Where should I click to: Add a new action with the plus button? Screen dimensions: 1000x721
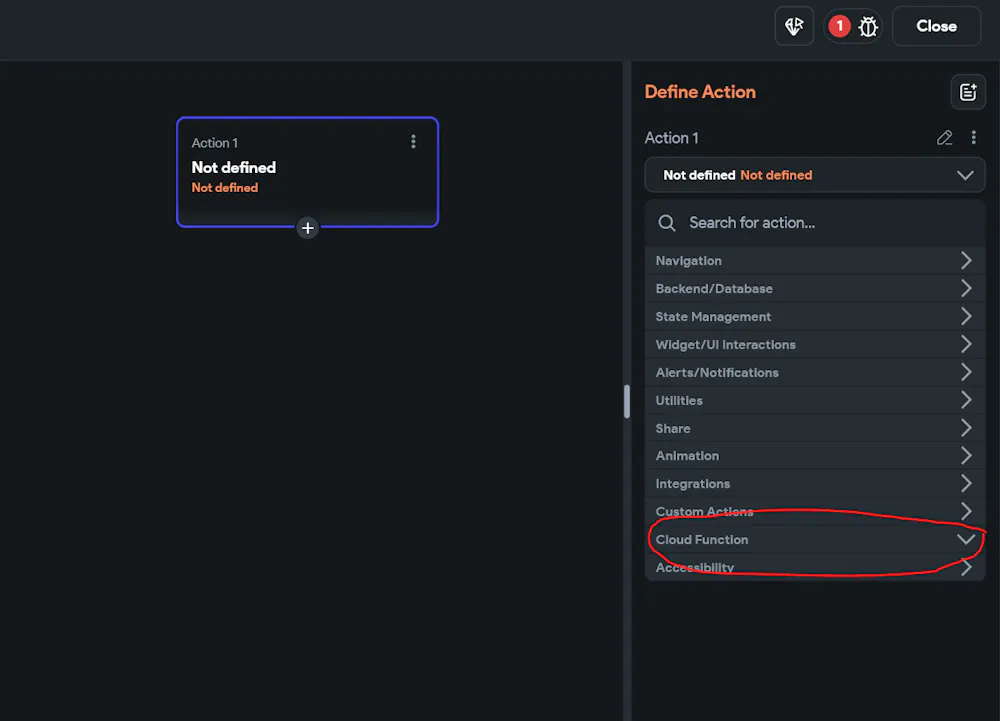[307, 228]
